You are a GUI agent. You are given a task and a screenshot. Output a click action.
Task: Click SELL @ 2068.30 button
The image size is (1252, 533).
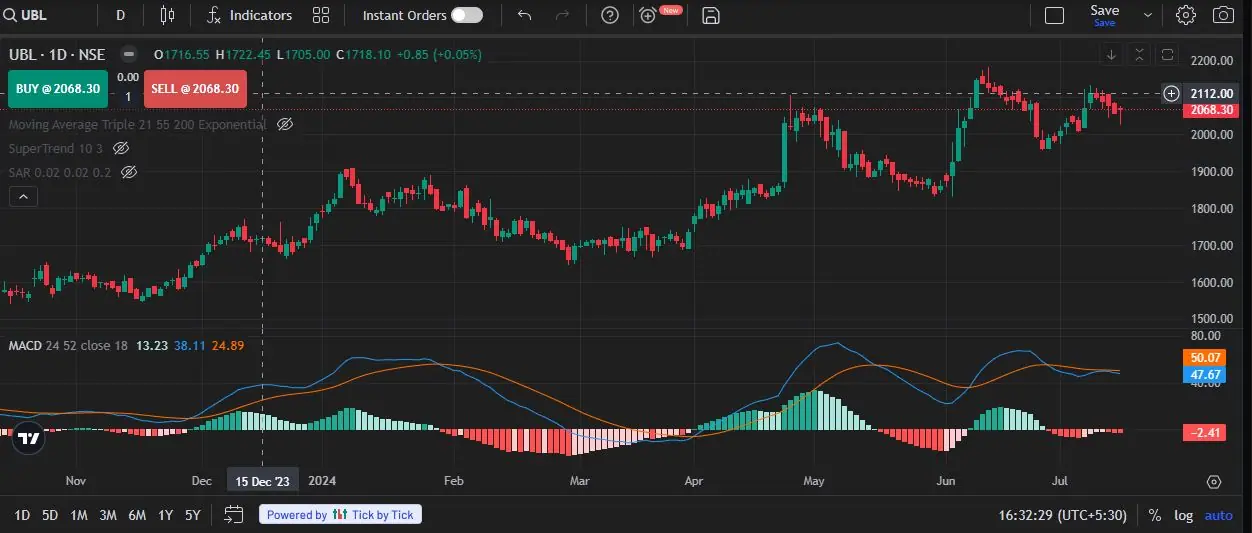[x=194, y=88]
